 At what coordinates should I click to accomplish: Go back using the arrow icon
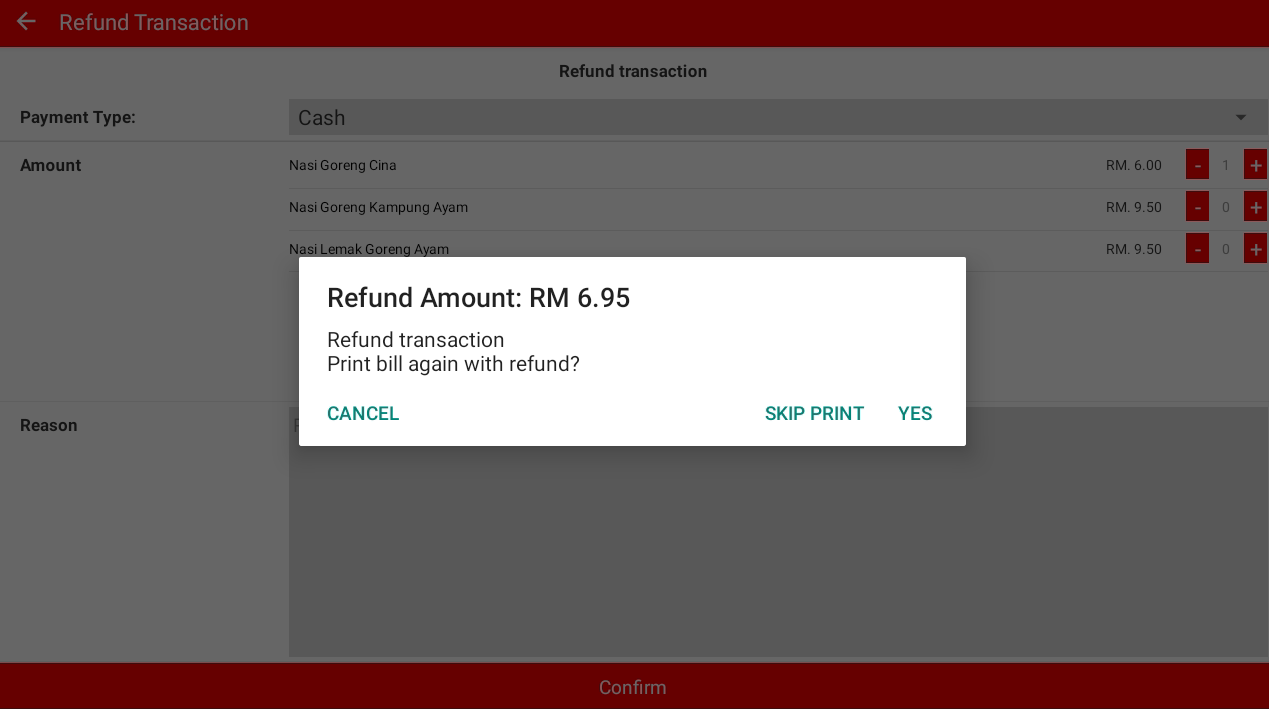click(x=26, y=22)
